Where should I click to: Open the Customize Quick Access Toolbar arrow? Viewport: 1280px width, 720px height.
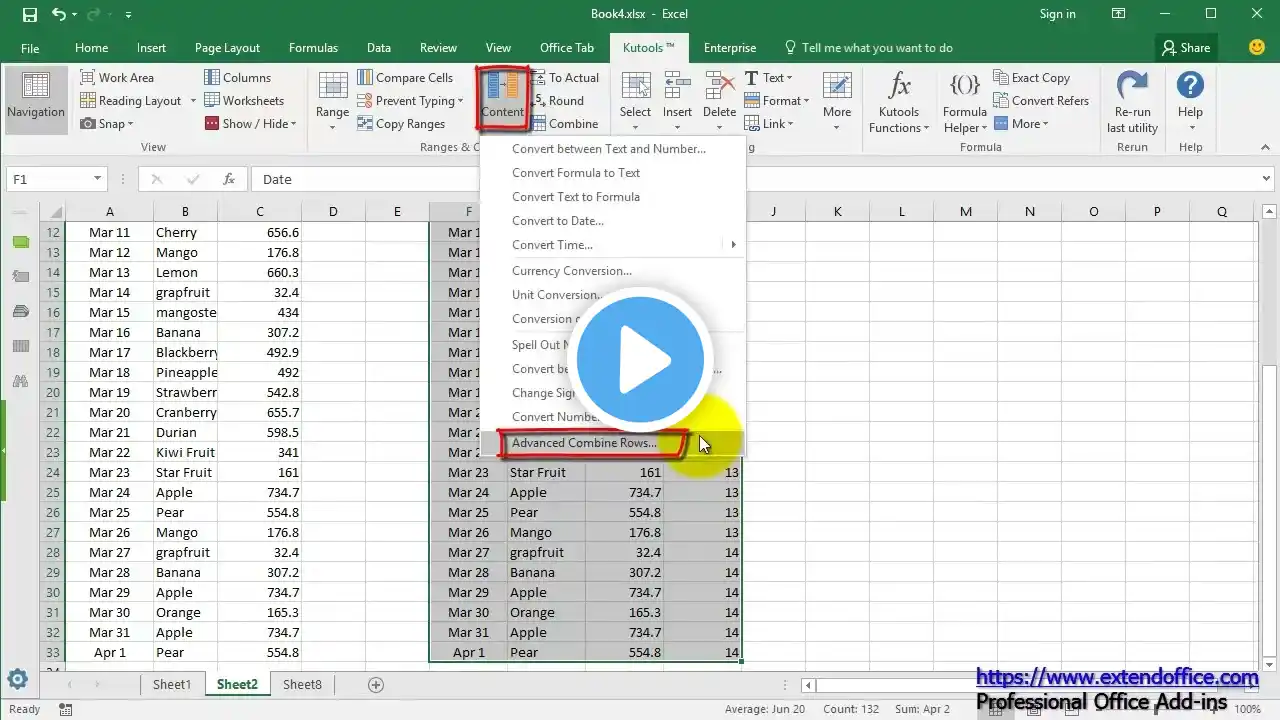[129, 15]
